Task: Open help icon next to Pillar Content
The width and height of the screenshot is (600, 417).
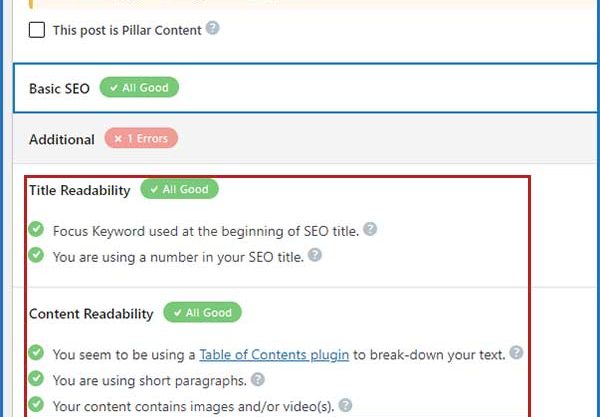Action: point(212,28)
